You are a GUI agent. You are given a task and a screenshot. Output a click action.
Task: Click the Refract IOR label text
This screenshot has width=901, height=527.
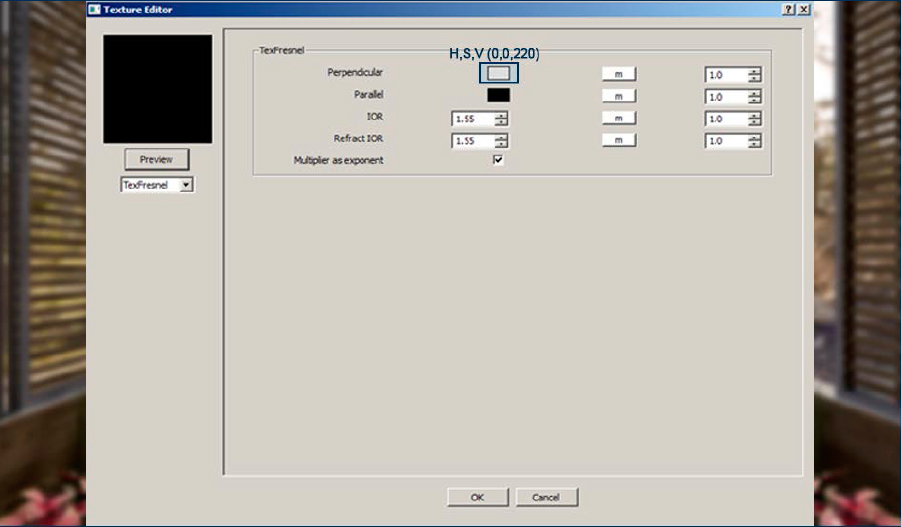point(359,139)
